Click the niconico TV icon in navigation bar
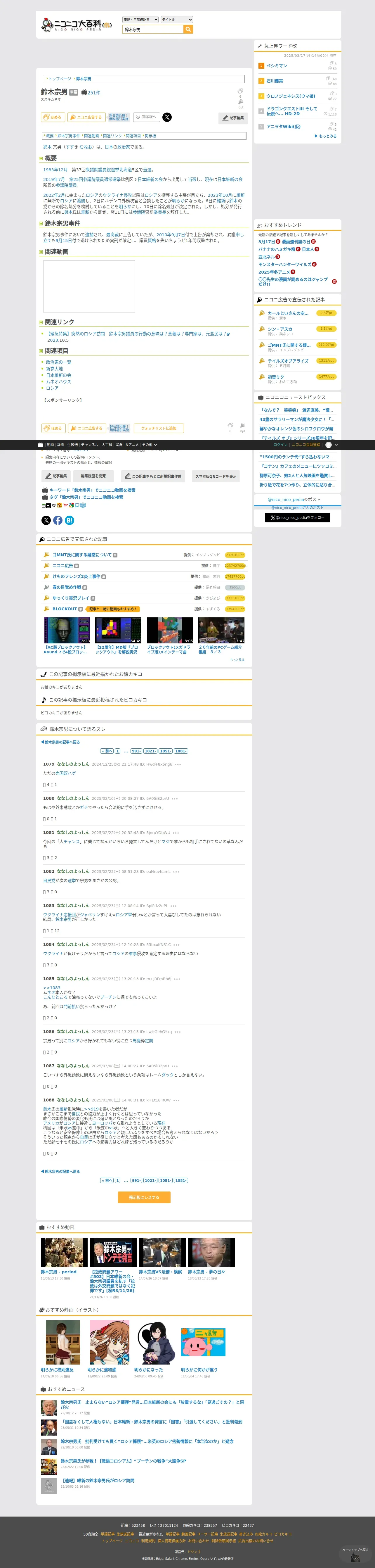The height and width of the screenshot is (1568, 375). click(40, 445)
